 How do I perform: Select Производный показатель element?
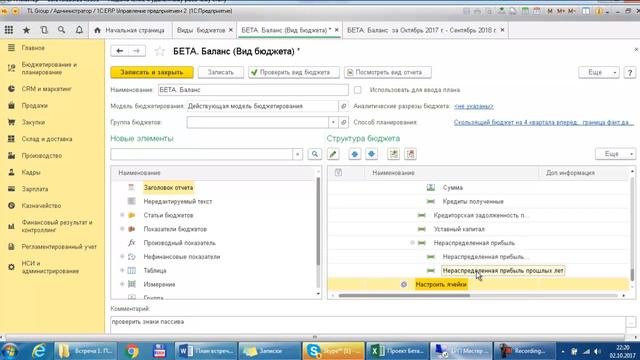pyautogui.click(x=180, y=243)
